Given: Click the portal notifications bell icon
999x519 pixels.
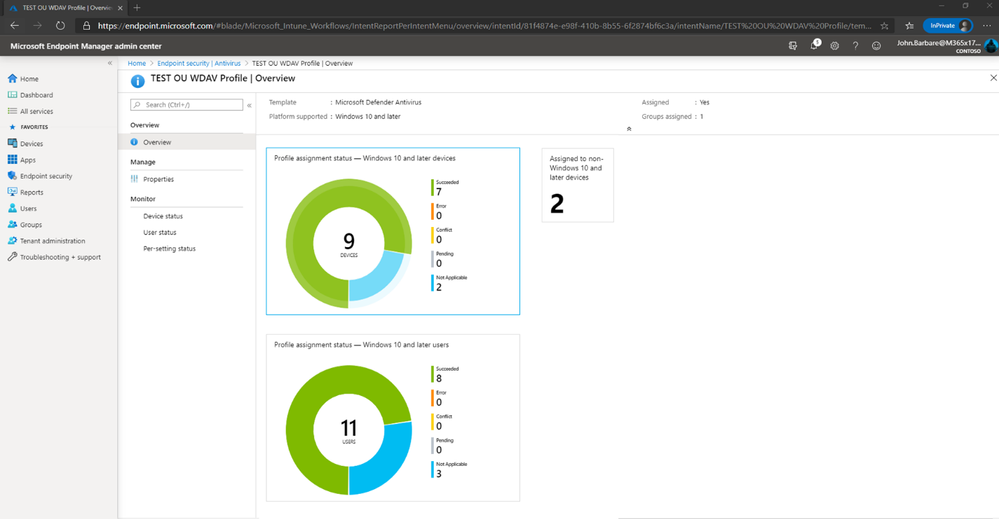Looking at the screenshot, I should point(815,45).
